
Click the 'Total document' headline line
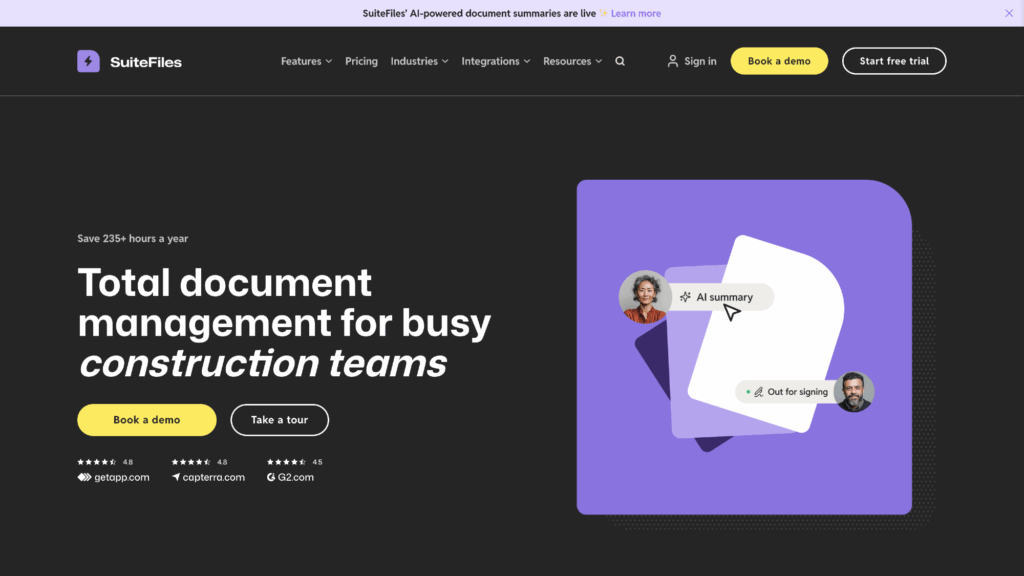pyautogui.click(x=225, y=283)
